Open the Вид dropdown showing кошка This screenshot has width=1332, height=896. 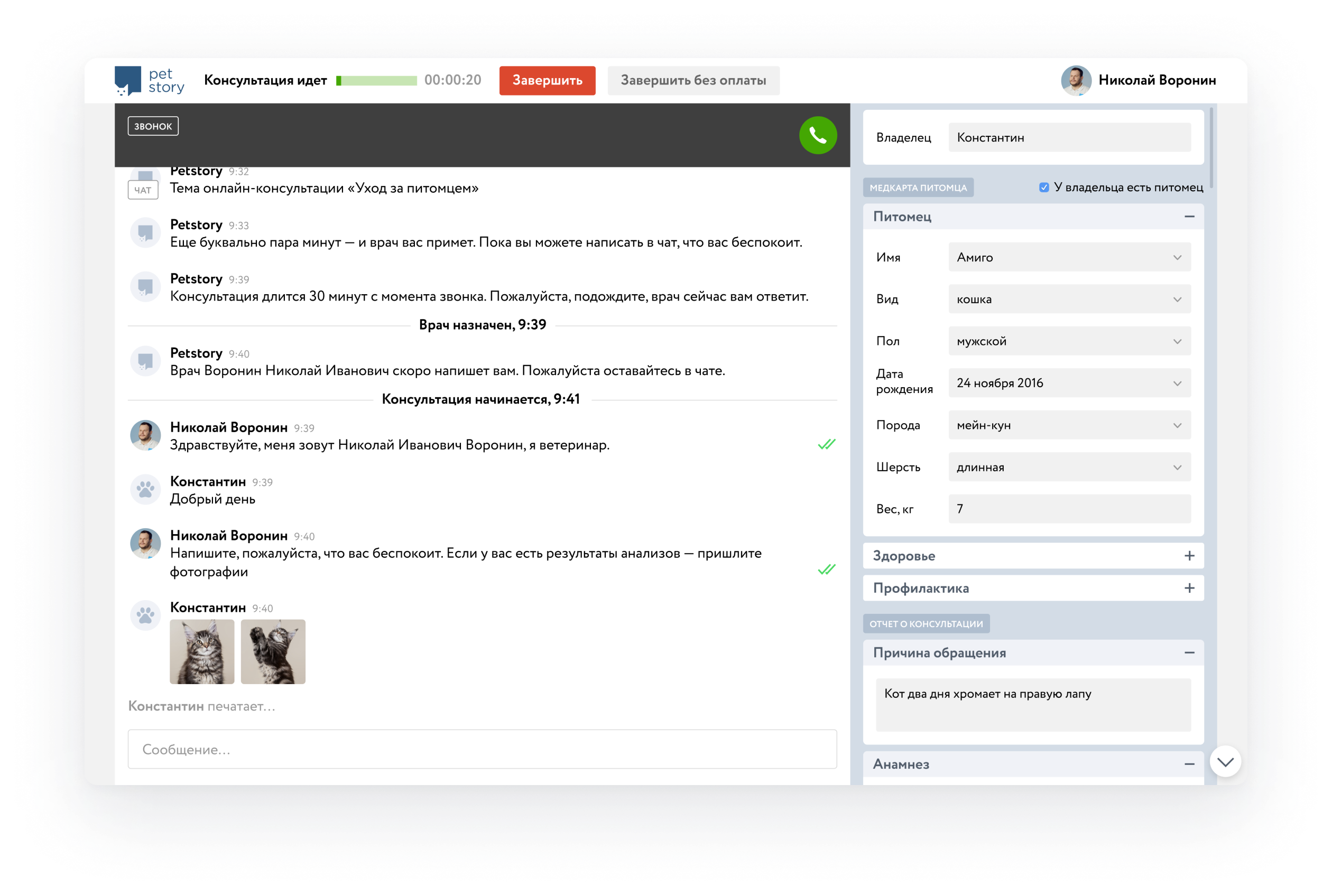1069,299
